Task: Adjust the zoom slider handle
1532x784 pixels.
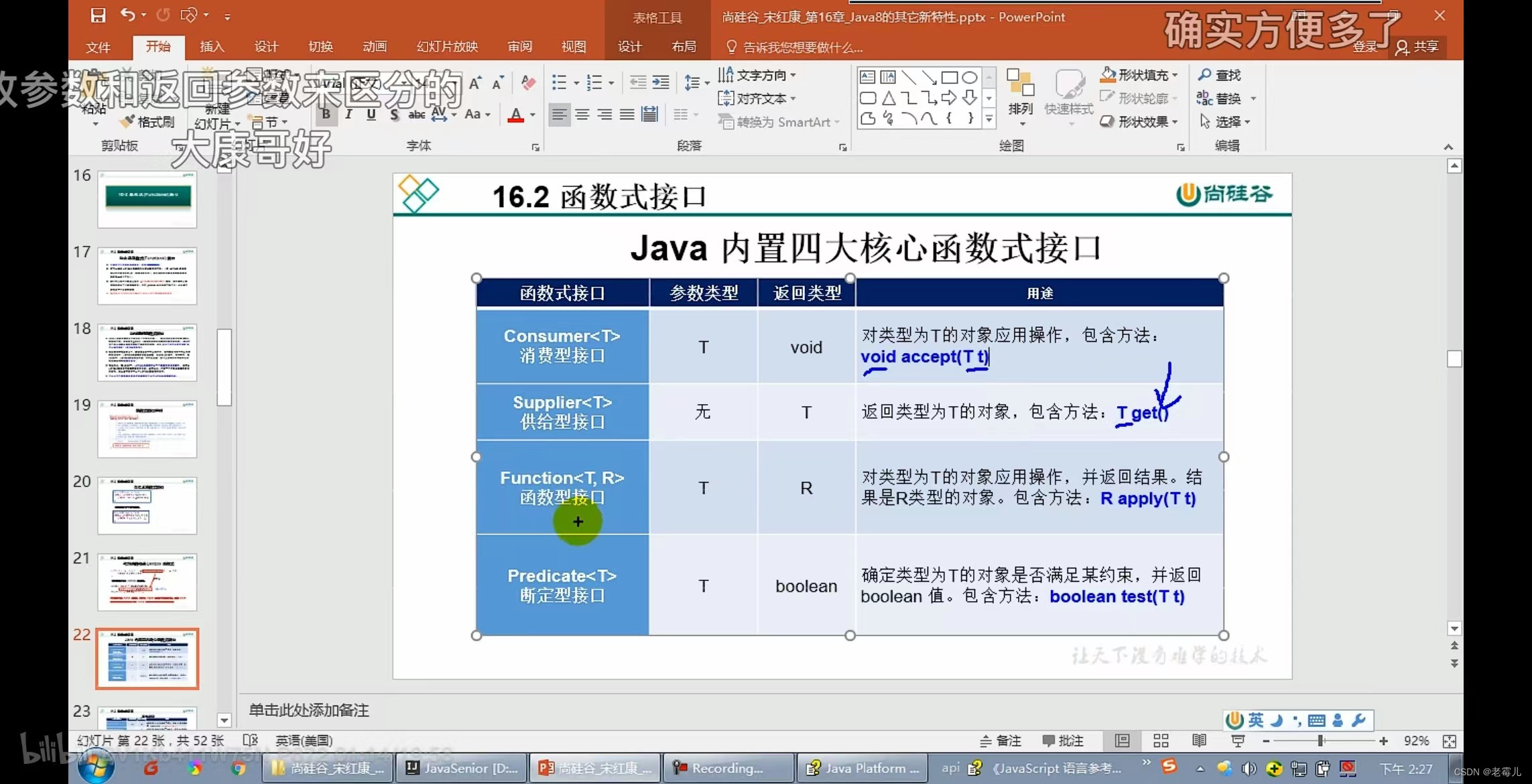Action: click(x=1320, y=740)
